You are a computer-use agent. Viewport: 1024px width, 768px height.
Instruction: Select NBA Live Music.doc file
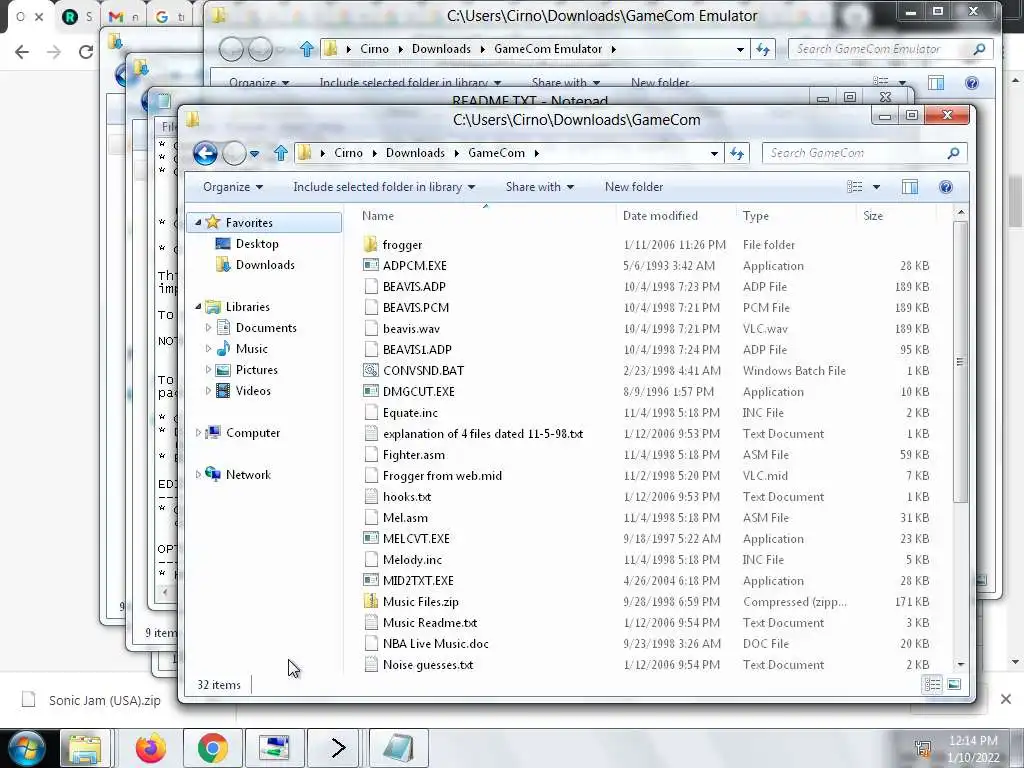(x=436, y=643)
